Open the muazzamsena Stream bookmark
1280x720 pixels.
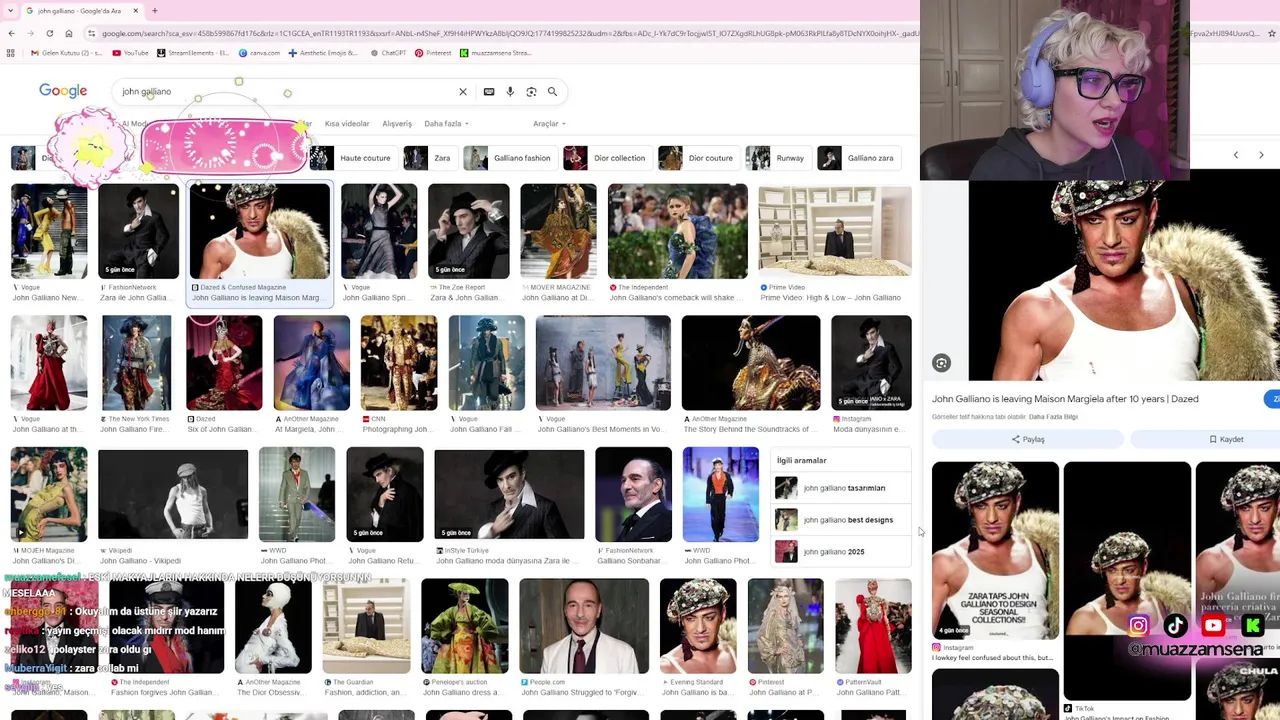495,53
